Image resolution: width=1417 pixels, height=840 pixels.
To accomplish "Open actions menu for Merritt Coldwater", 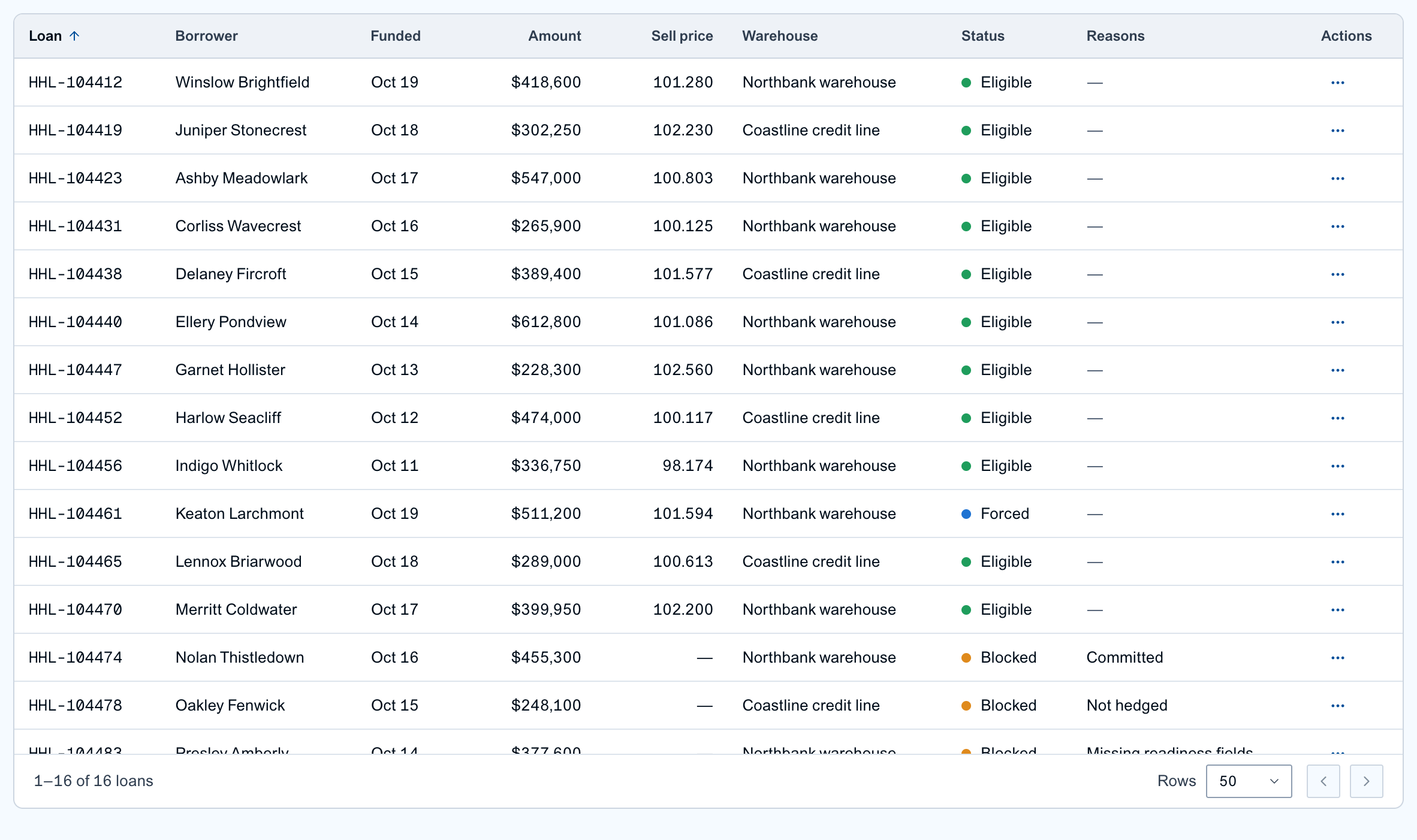I will (x=1337, y=610).
